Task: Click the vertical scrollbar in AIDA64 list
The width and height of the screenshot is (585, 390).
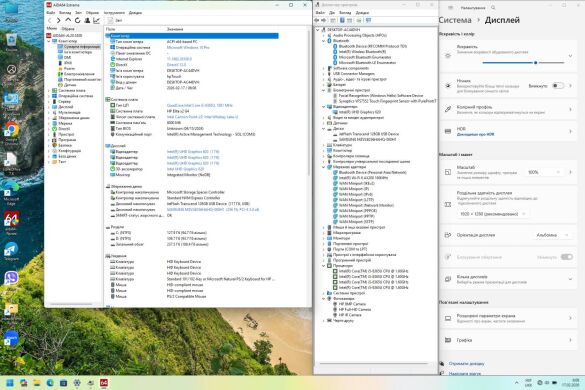Action: click(x=309, y=104)
